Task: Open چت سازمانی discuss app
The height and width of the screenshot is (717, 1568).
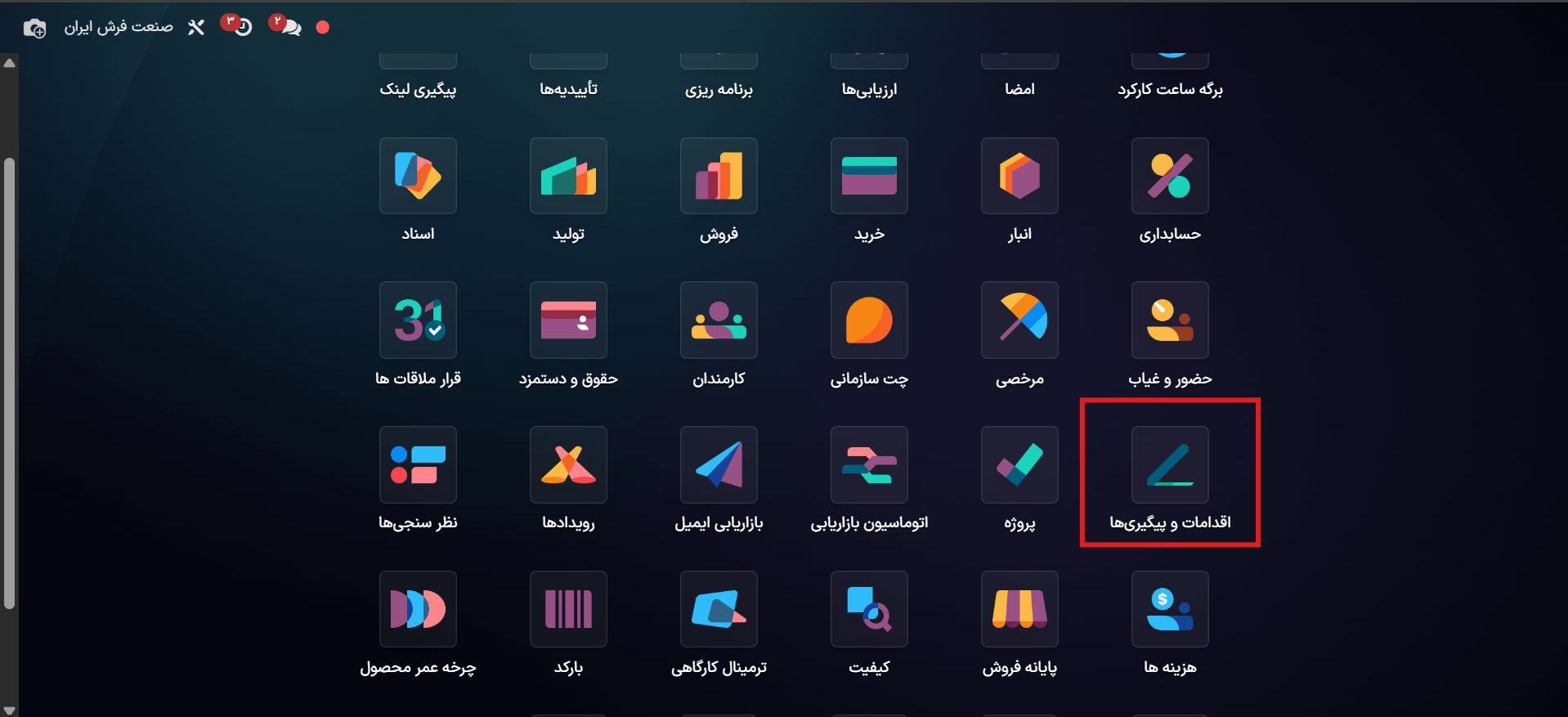Action: (869, 320)
